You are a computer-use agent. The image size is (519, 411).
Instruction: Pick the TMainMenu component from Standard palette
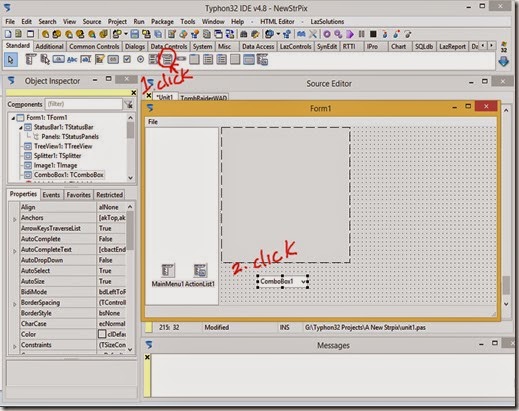[x=31, y=60]
